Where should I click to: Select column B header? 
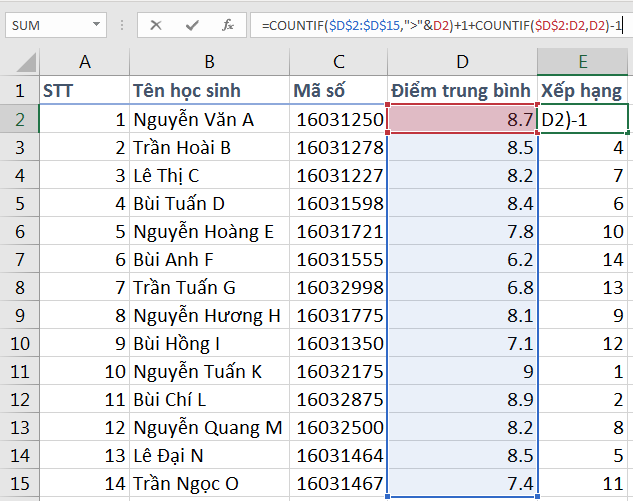[x=209, y=63]
